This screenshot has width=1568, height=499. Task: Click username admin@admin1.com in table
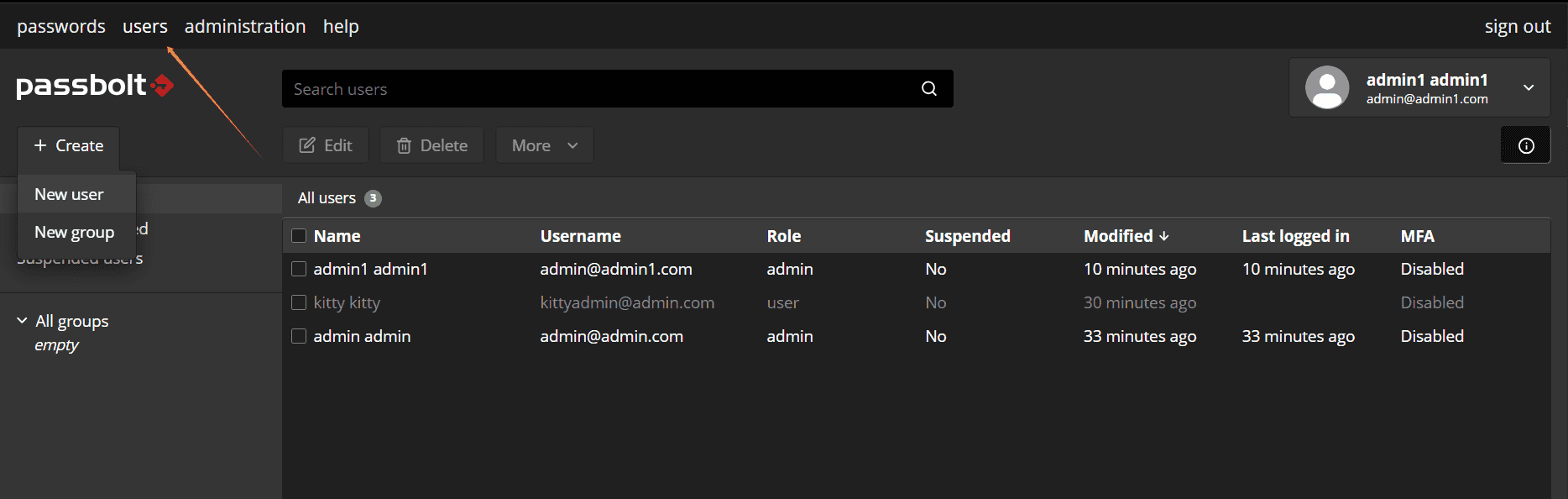616,269
